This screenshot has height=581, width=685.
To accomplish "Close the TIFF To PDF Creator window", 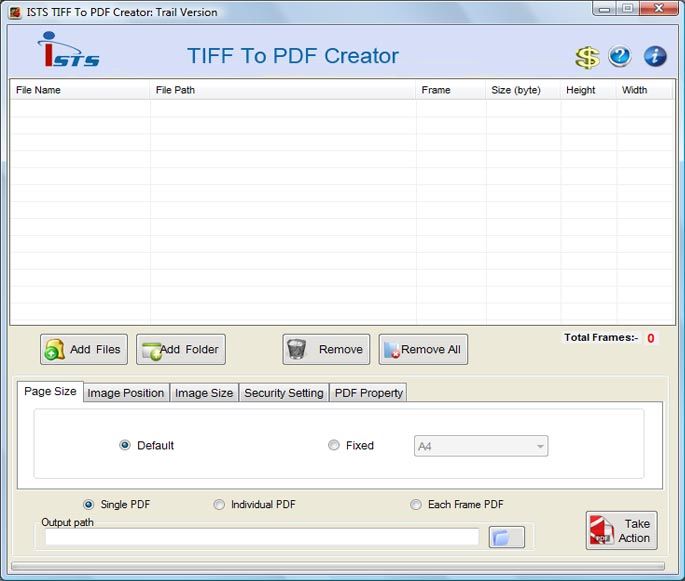I will (x=659, y=9).
